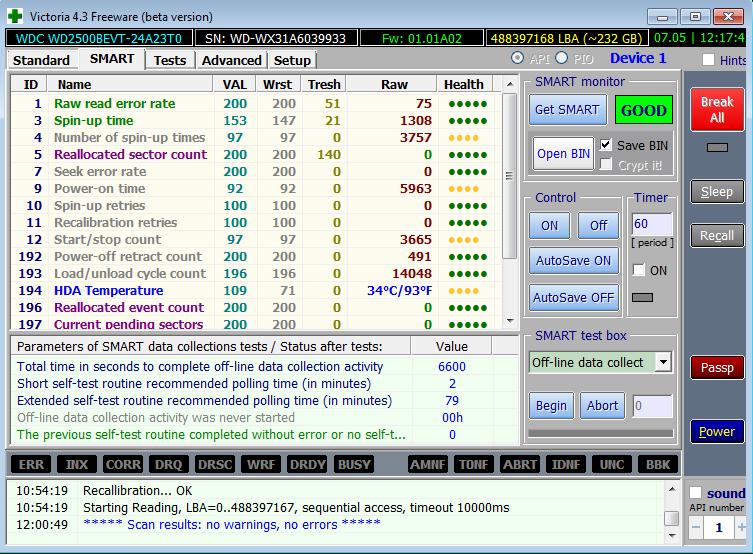Click the Control ON button
Viewport: 753px width, 554px height.
point(549,226)
